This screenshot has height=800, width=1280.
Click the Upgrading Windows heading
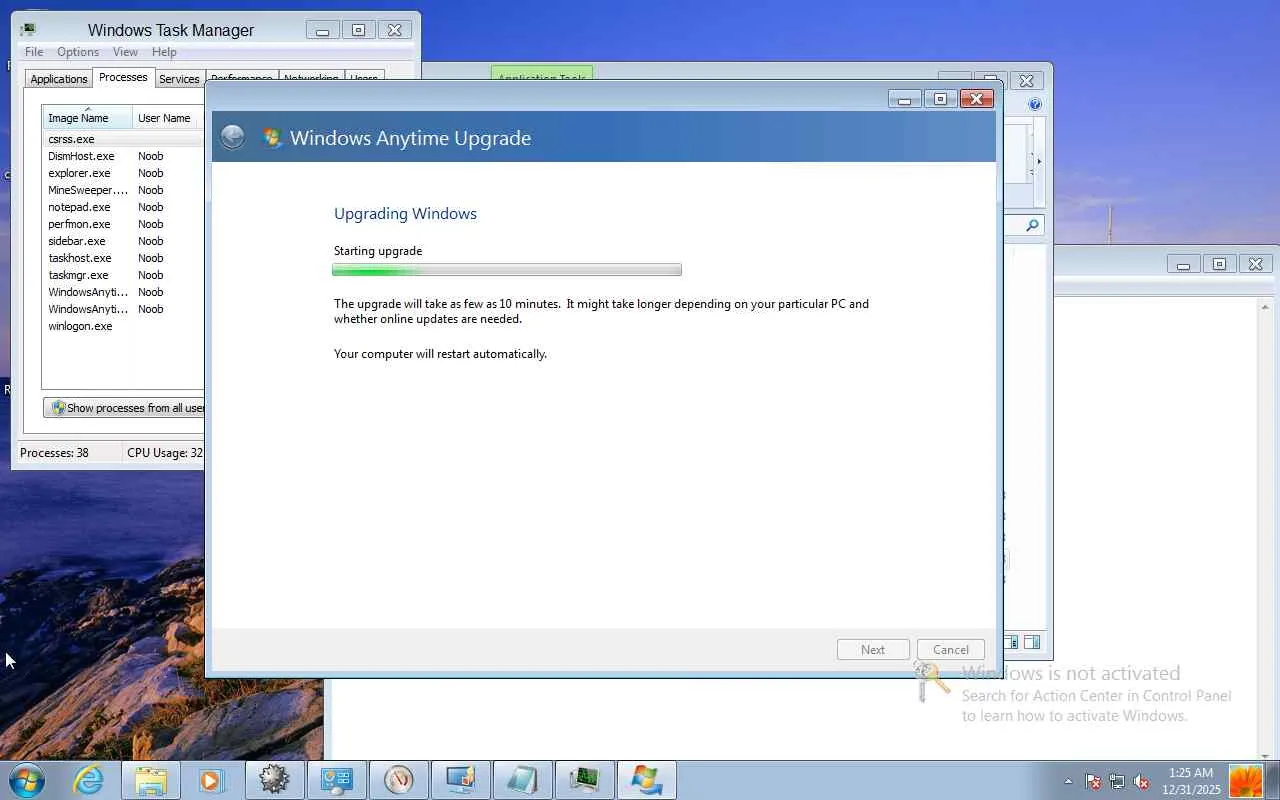click(405, 213)
